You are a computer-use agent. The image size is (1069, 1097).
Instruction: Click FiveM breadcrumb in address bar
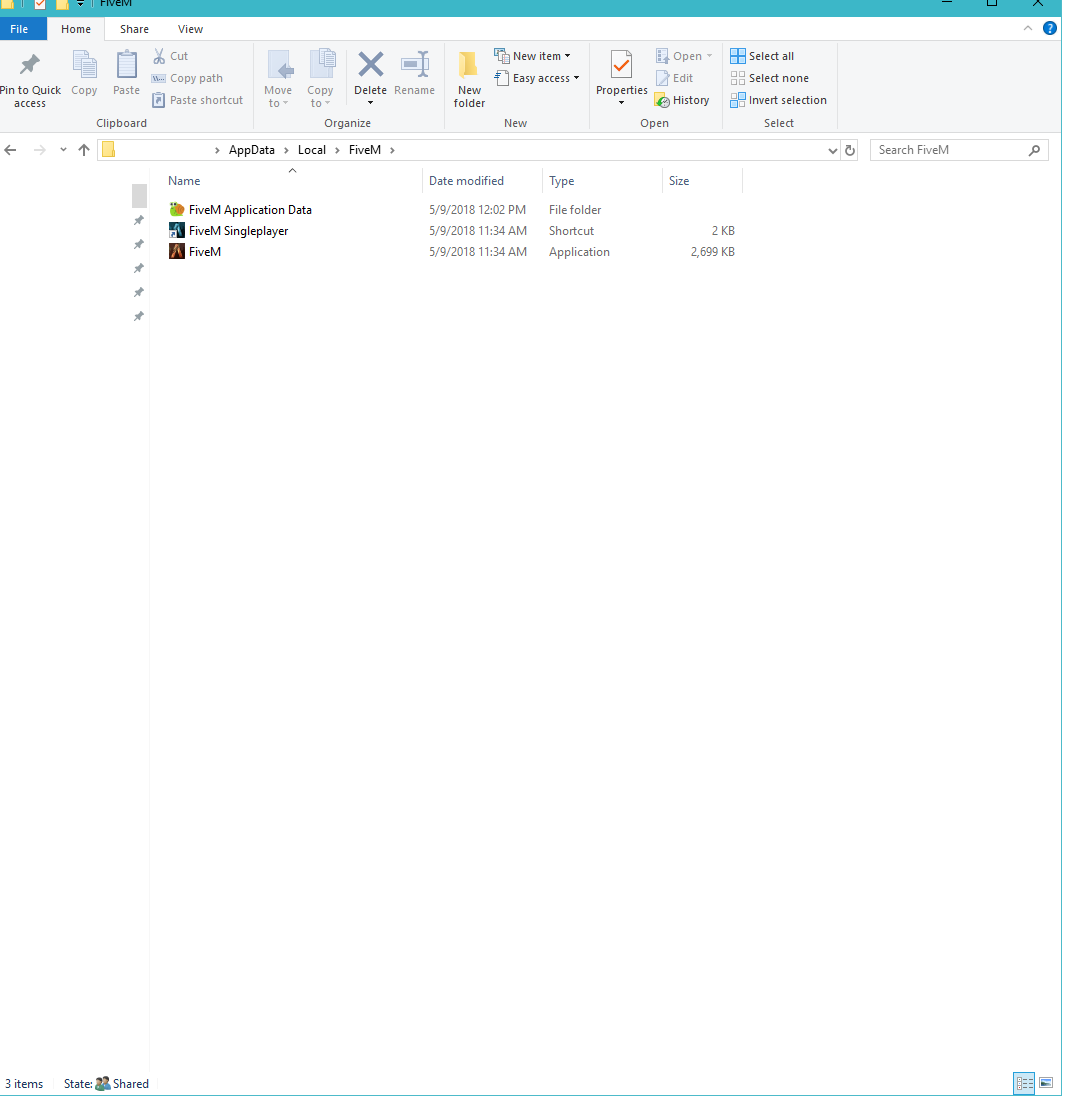click(x=365, y=150)
